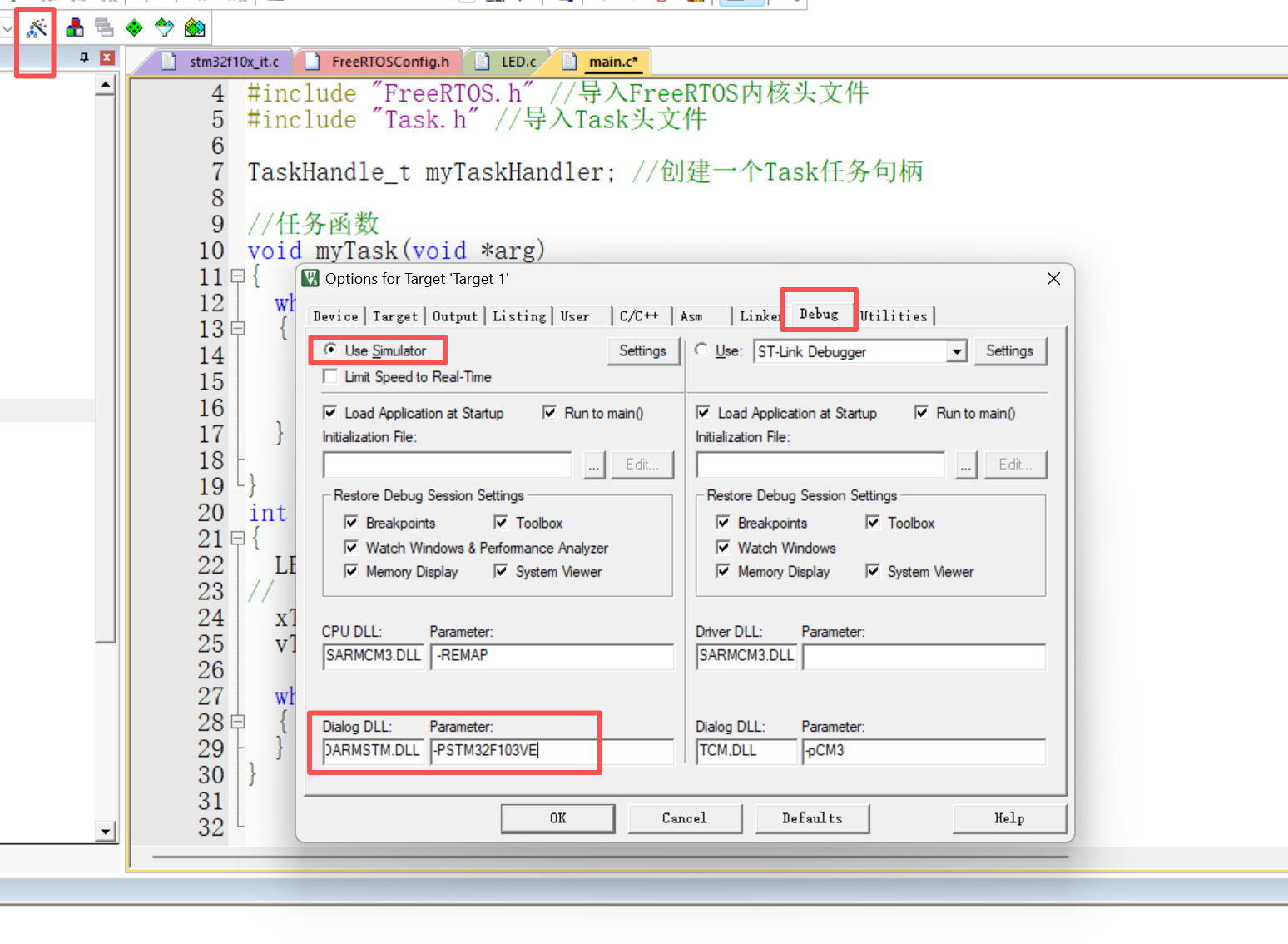Click the Manage Project Items colored blocks icon
The width and height of the screenshot is (1288, 944).
pyautogui.click(x=75, y=28)
